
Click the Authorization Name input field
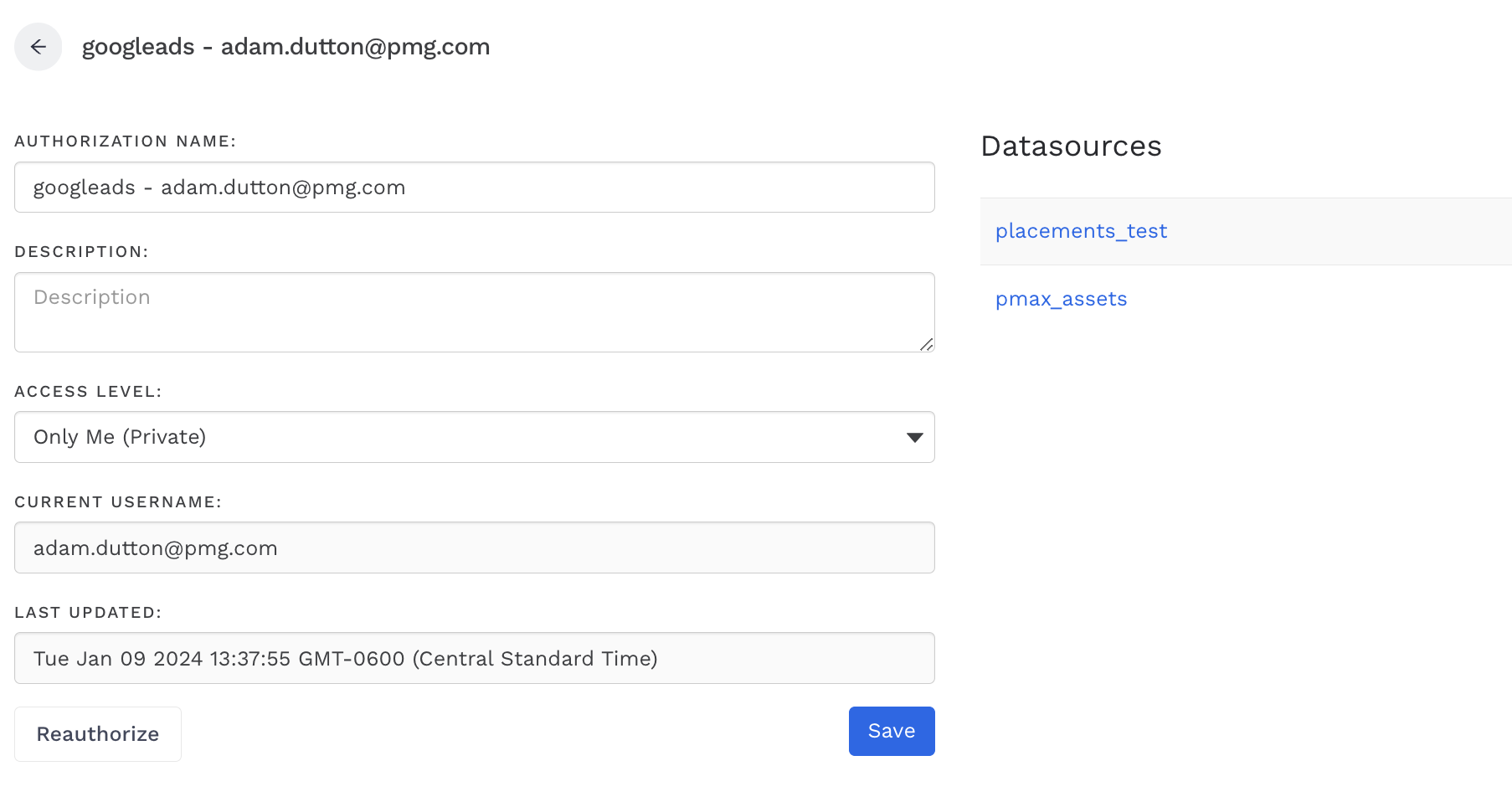coord(474,188)
